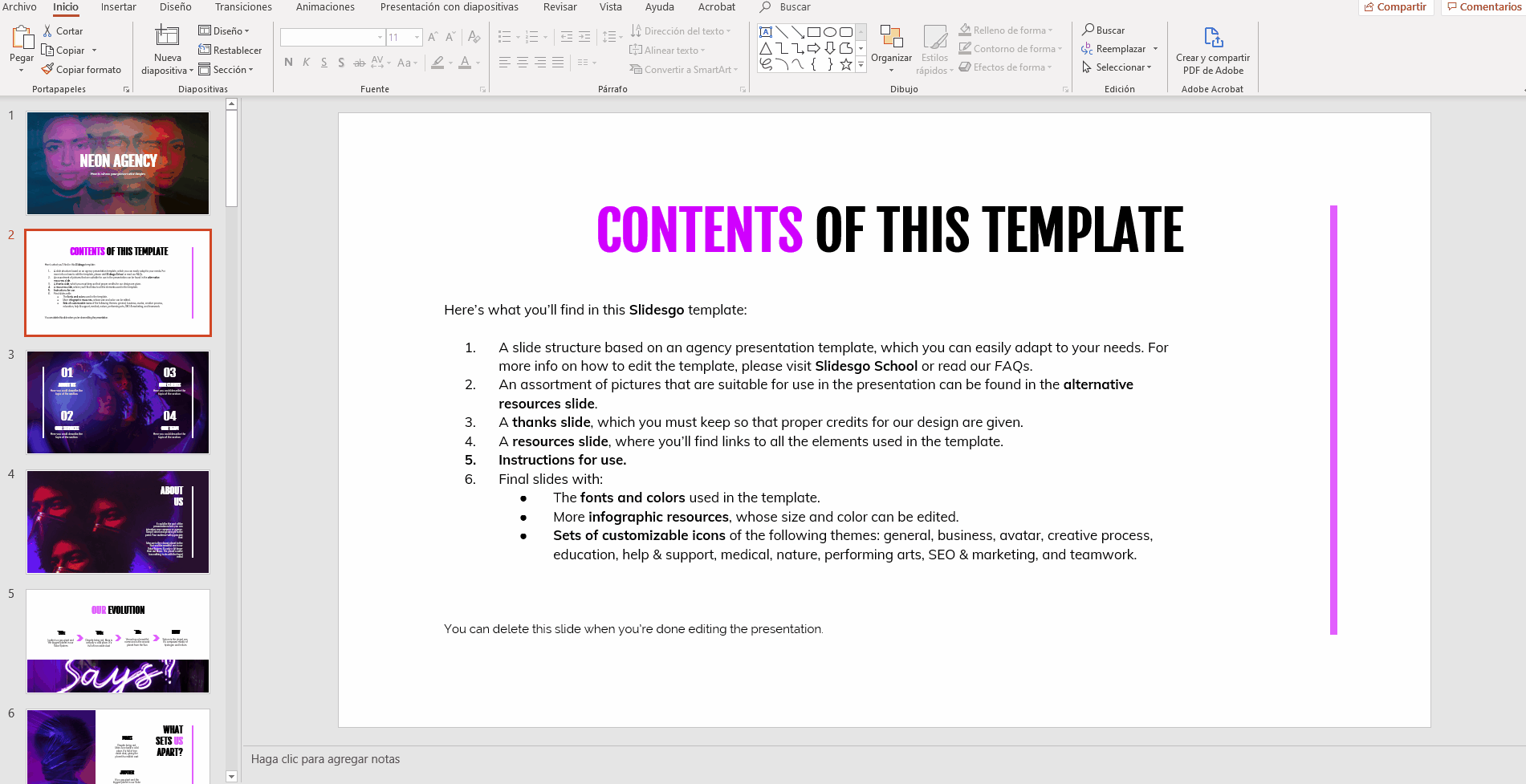Align text left
The image size is (1526, 784).
click(504, 63)
